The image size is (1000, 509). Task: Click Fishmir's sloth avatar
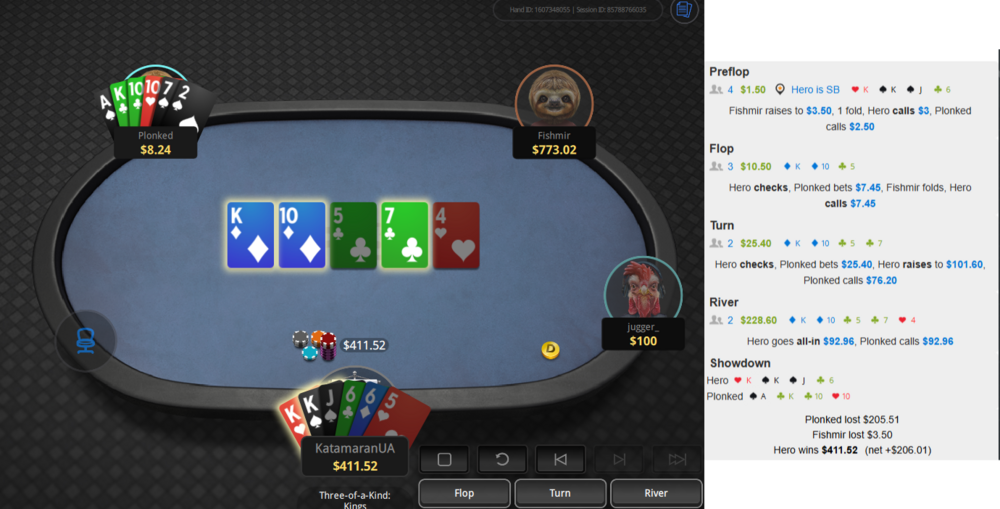click(x=554, y=97)
